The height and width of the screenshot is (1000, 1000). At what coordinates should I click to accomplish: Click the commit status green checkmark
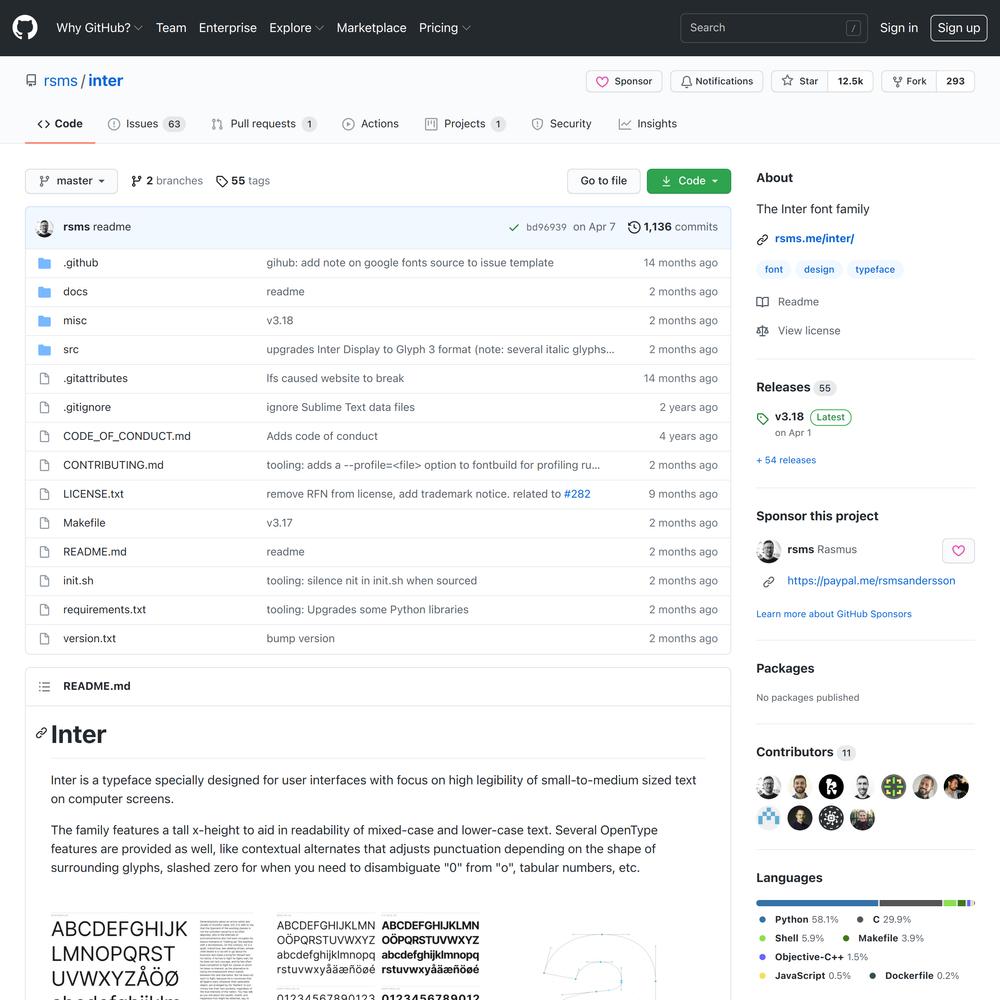pyautogui.click(x=513, y=227)
